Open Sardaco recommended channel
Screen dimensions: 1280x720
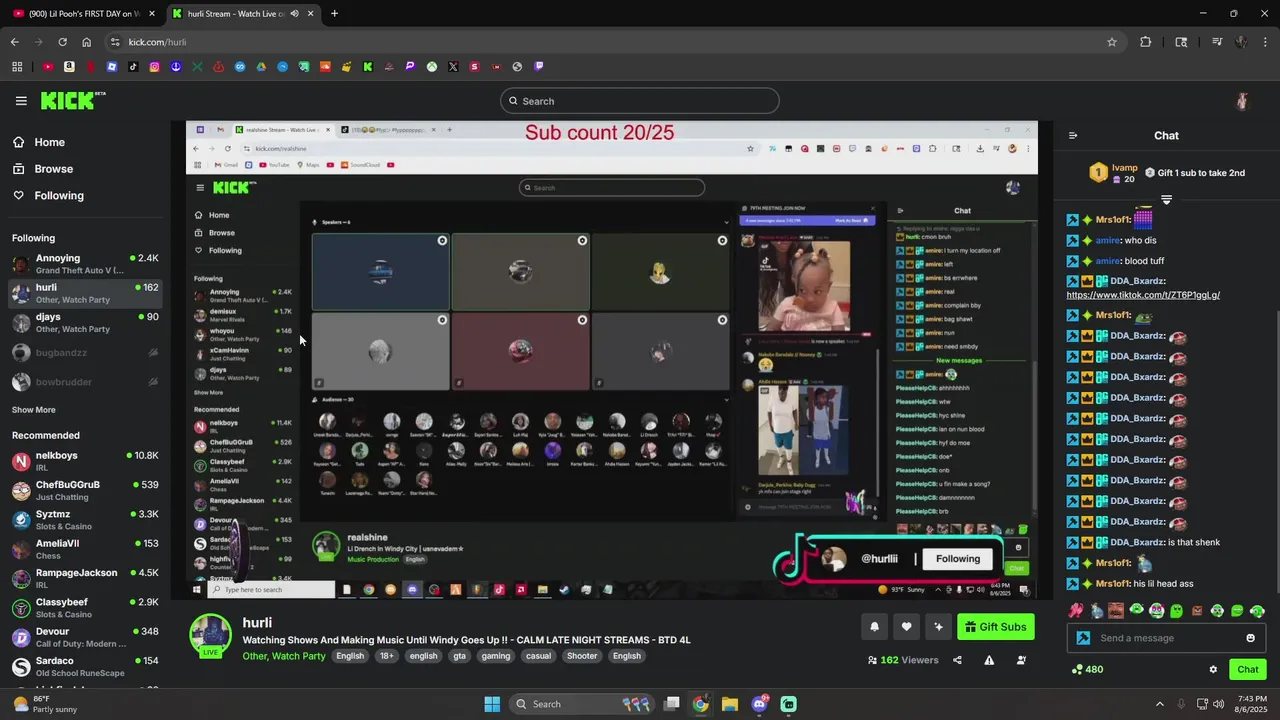click(x=85, y=666)
